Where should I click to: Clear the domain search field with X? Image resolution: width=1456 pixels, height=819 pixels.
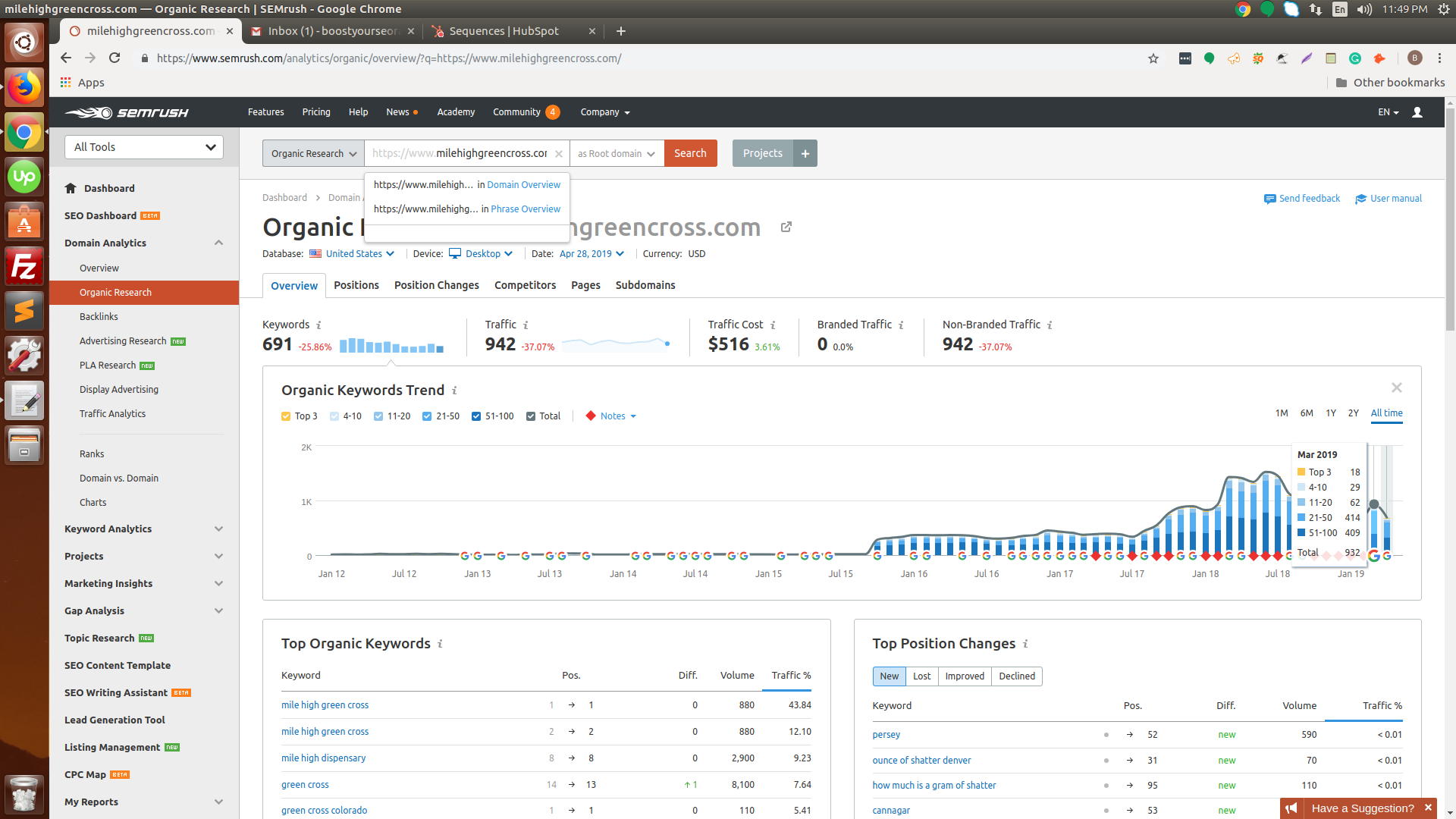click(x=558, y=154)
